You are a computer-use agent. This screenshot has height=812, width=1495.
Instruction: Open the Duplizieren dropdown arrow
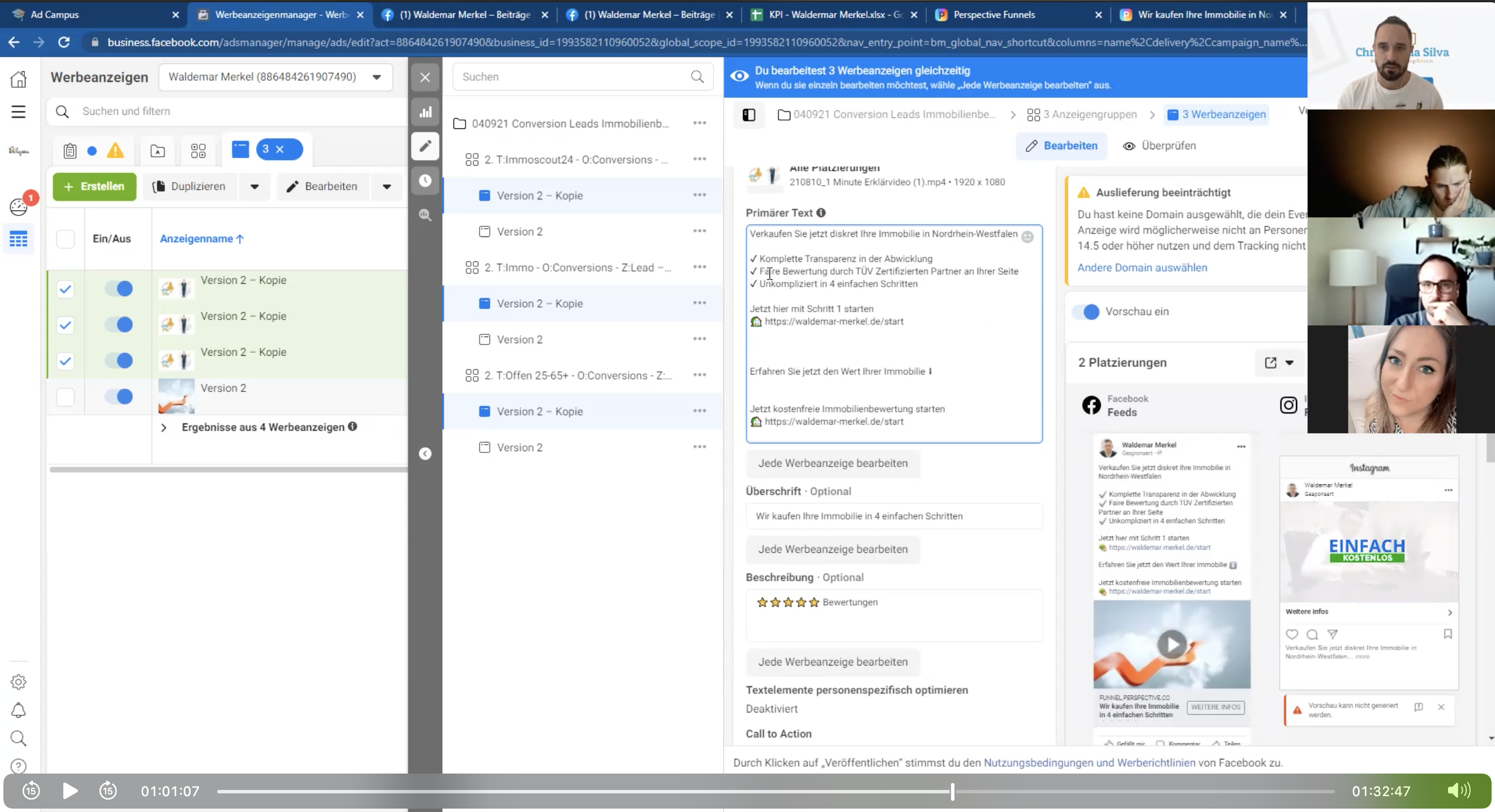tap(254, 186)
